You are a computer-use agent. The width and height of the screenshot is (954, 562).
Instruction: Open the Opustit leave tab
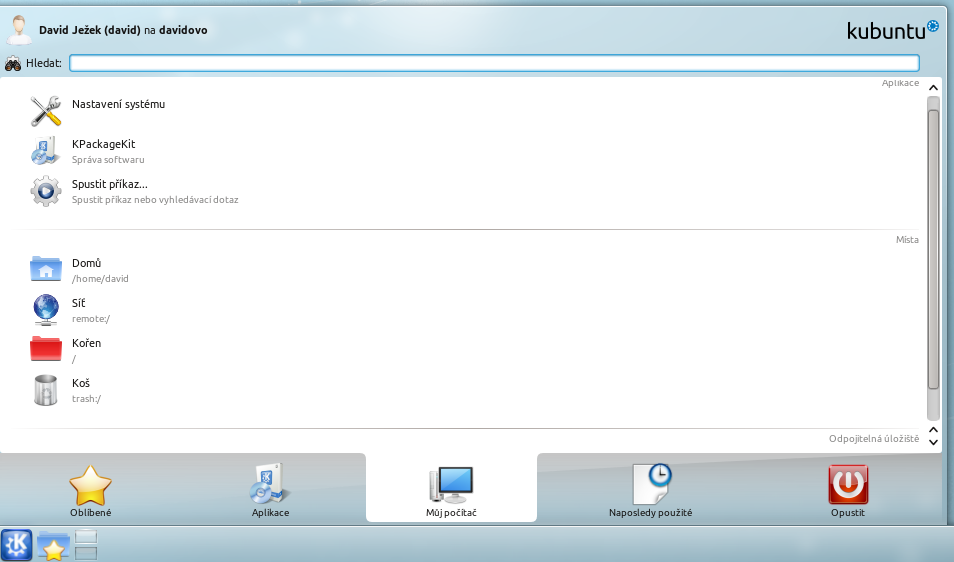pyautogui.click(x=848, y=490)
